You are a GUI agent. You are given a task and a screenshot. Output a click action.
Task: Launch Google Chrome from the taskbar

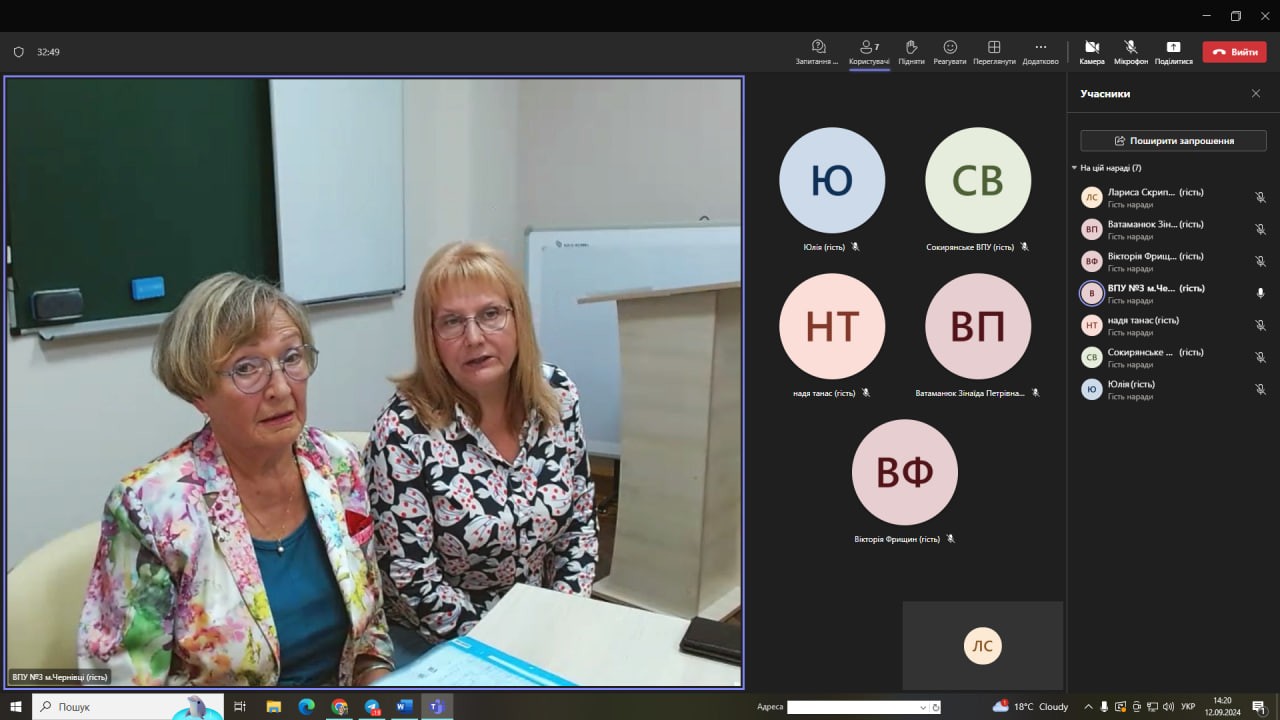pos(339,707)
